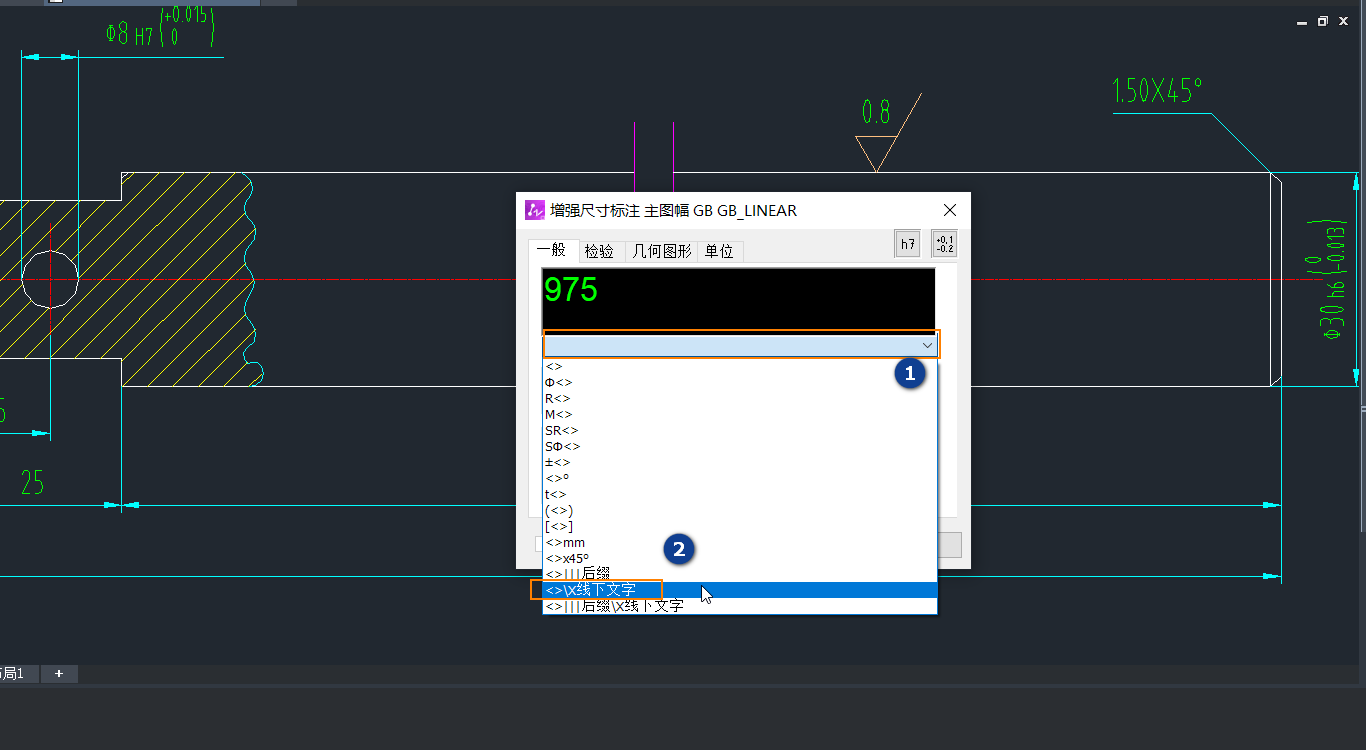This screenshot has width=1366, height=750.
Task: Click the green 975 preview text
Action: 571,290
